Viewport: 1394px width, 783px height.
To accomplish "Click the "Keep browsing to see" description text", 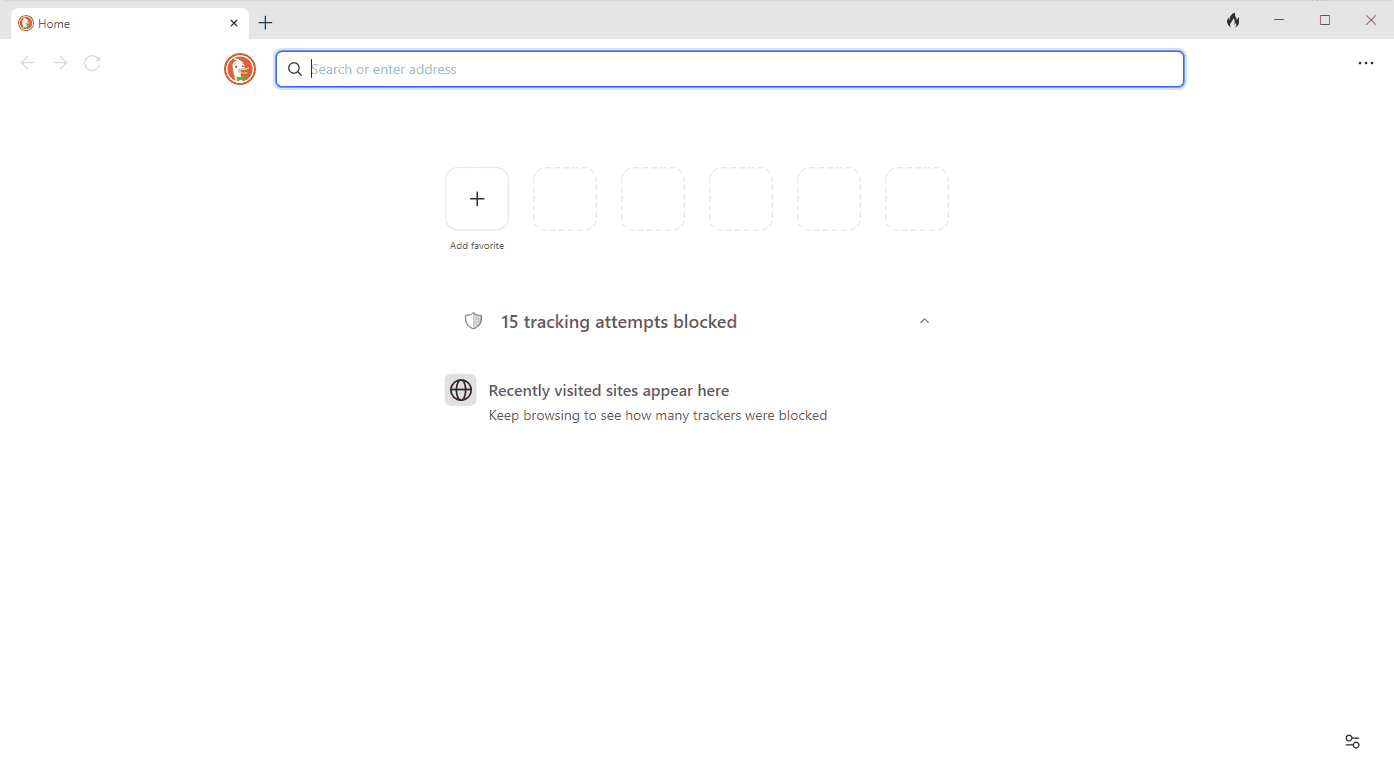I will click(658, 415).
